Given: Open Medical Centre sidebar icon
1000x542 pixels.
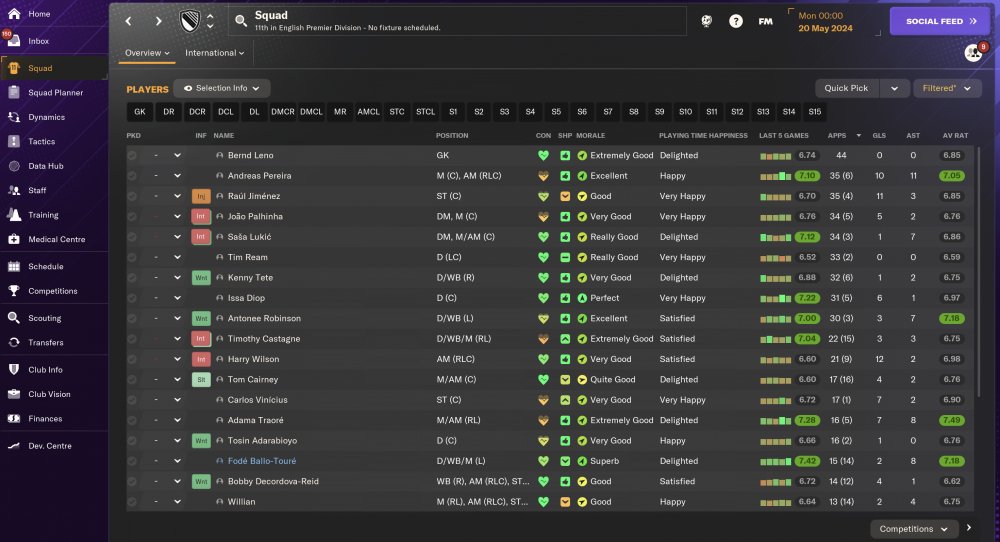Looking at the screenshot, I should click(14, 239).
